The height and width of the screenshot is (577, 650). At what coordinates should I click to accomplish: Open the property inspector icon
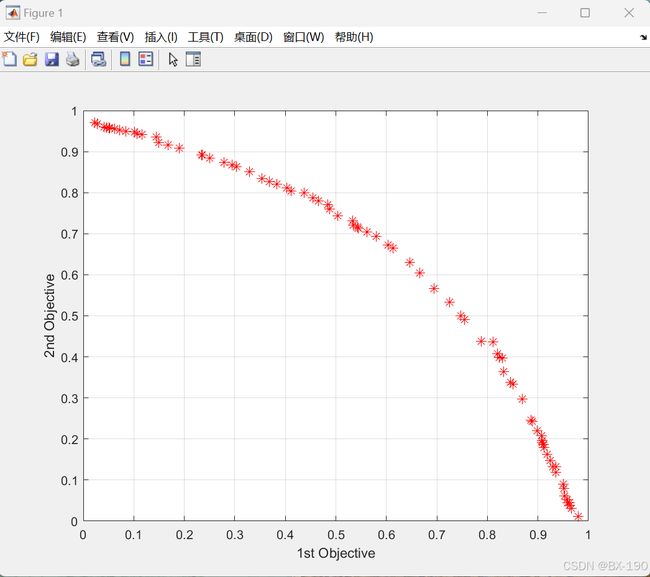coord(193,59)
